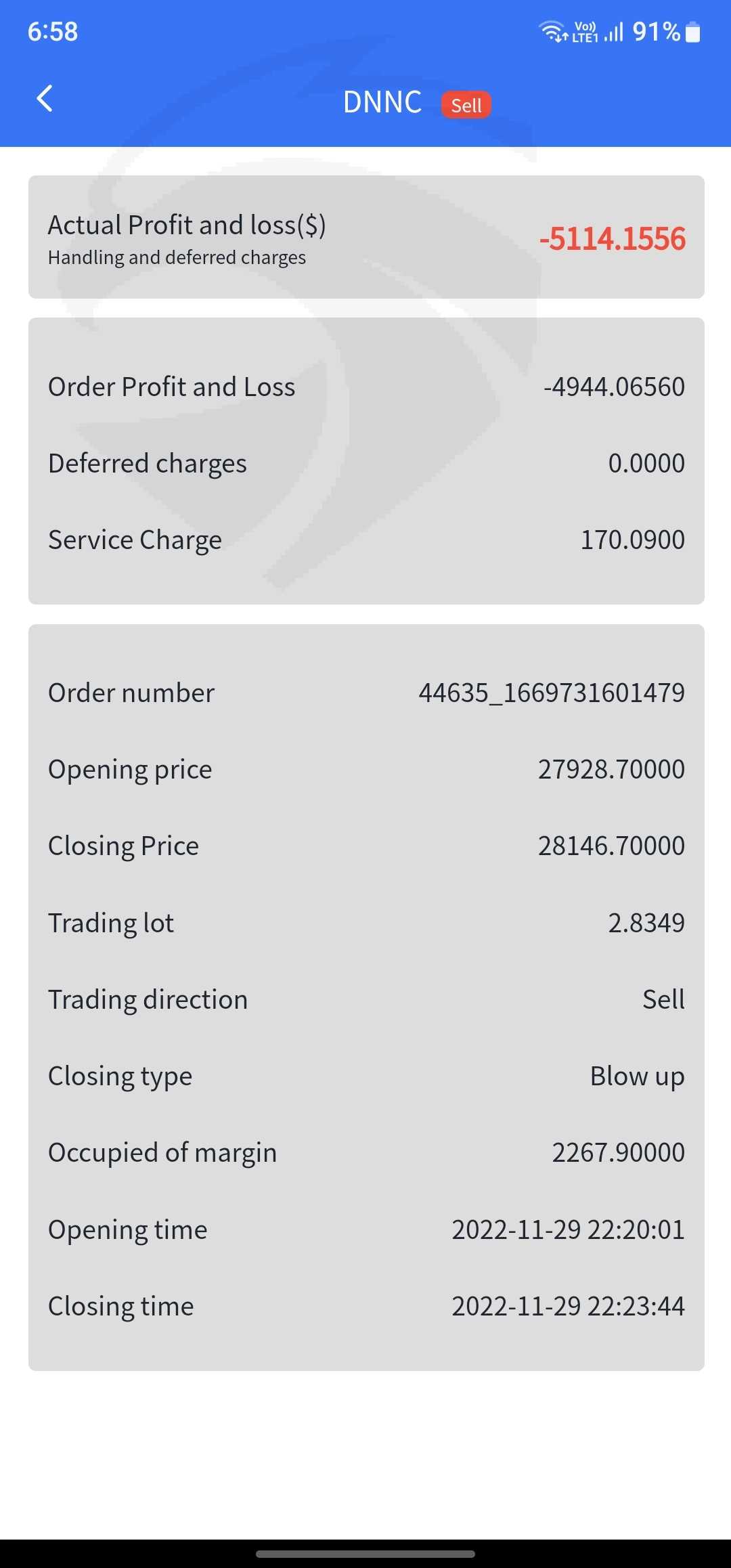Tap the clock showing 6:58
Viewport: 731px width, 1568px height.
tap(53, 32)
